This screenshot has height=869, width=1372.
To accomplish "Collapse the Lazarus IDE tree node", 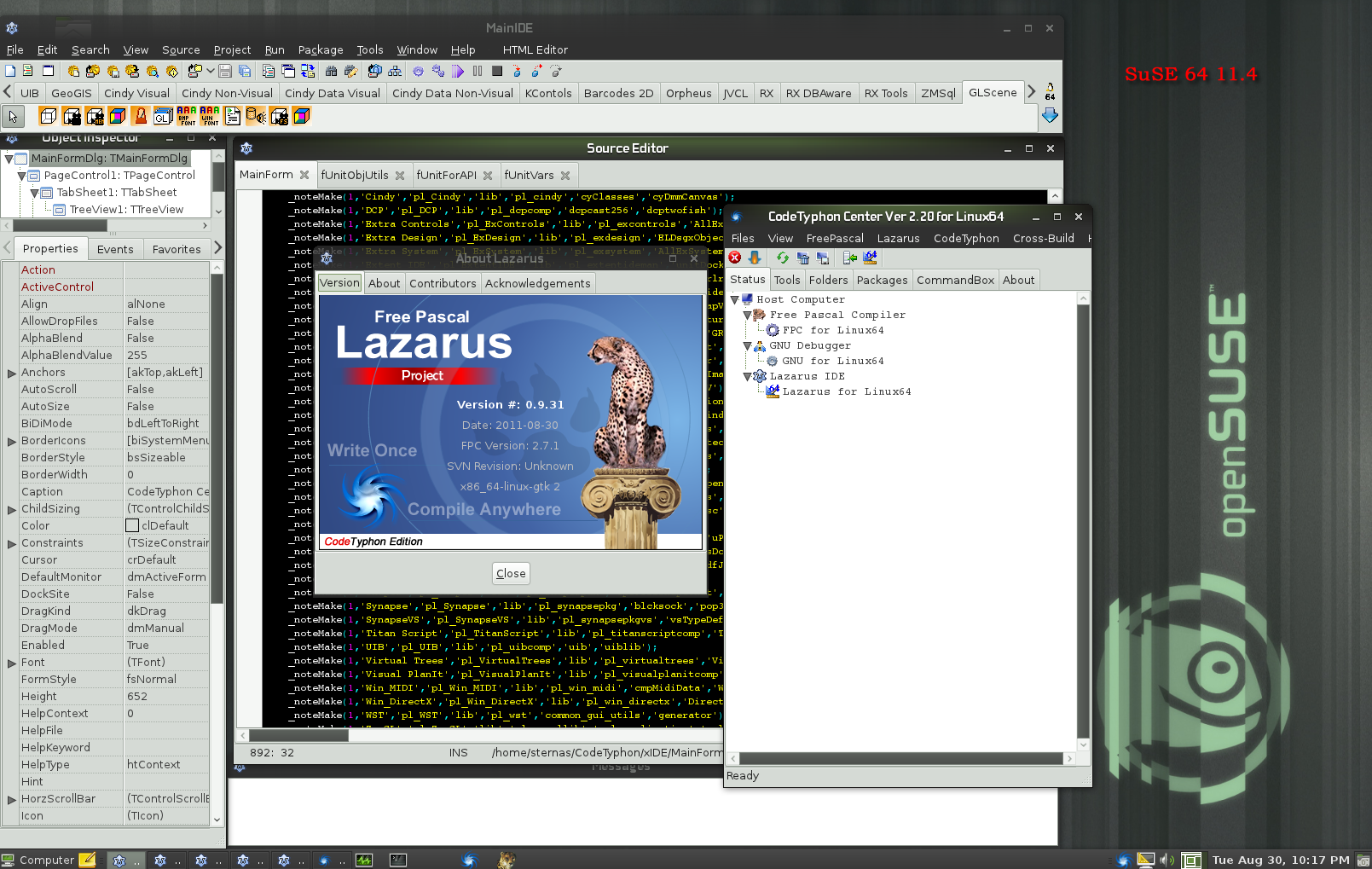I will 747,376.
